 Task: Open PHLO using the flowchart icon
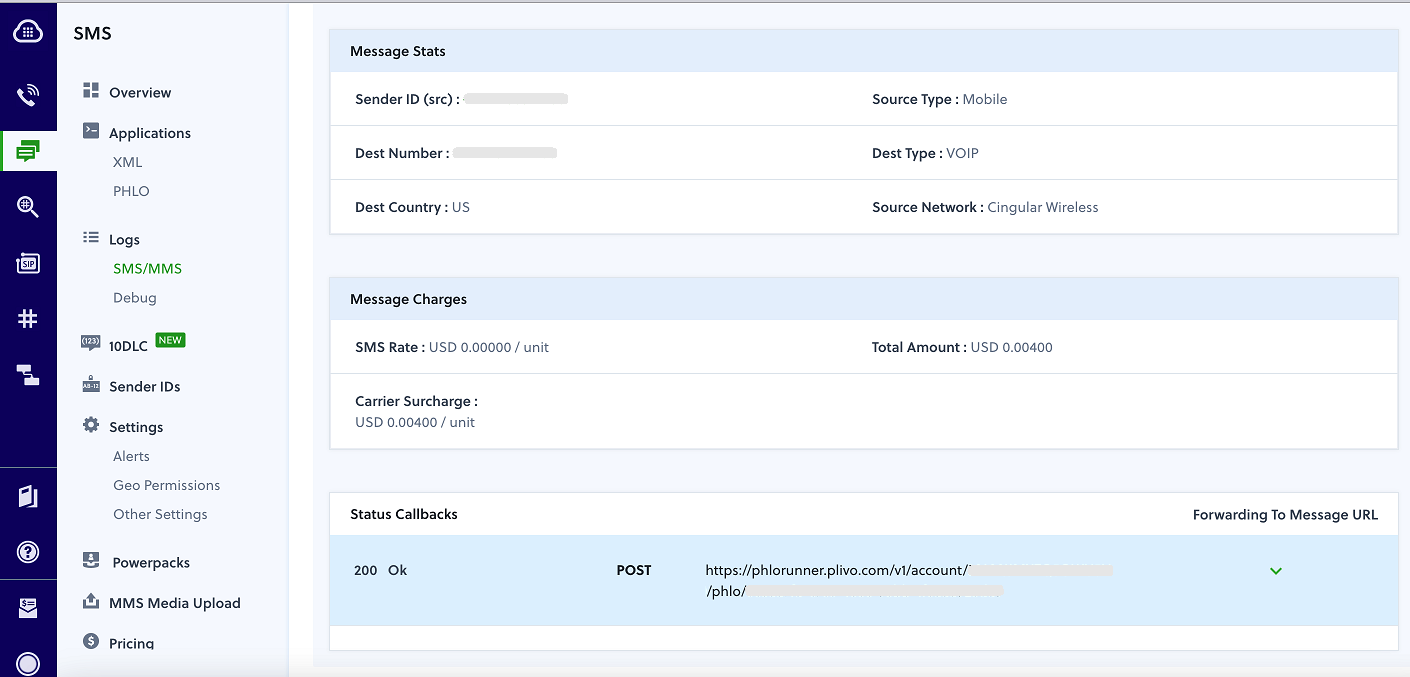pyautogui.click(x=28, y=375)
